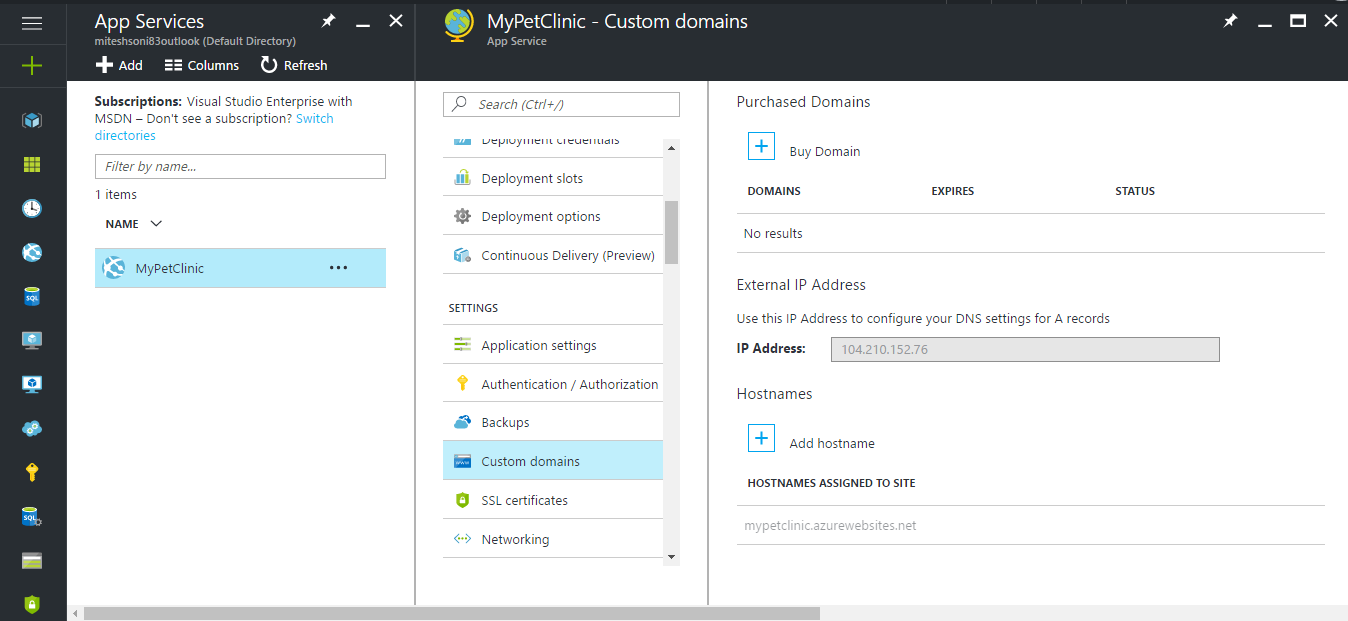Click the mypetclinic.azurewebsites.net hostname

click(830, 525)
